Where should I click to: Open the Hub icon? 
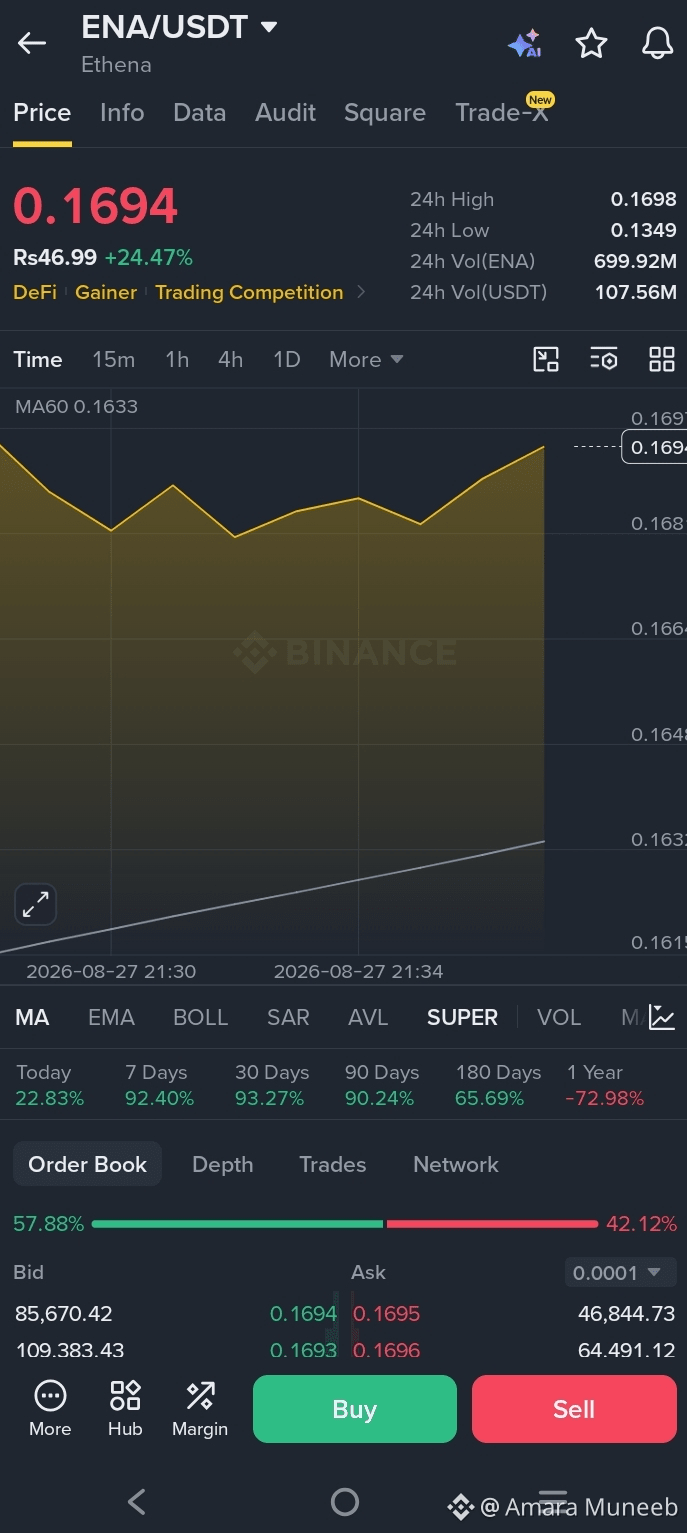tap(125, 1408)
